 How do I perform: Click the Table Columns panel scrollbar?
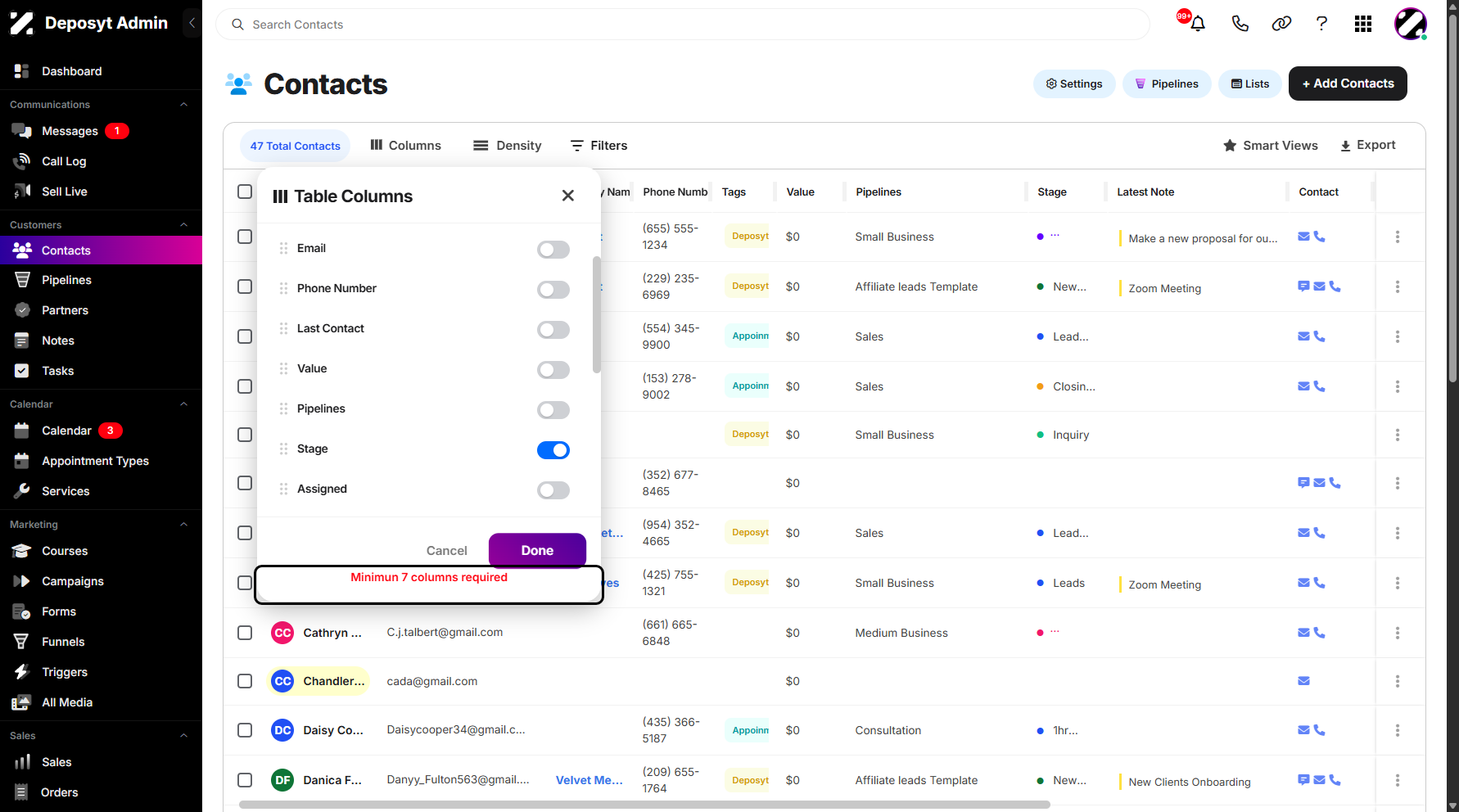[x=597, y=315]
